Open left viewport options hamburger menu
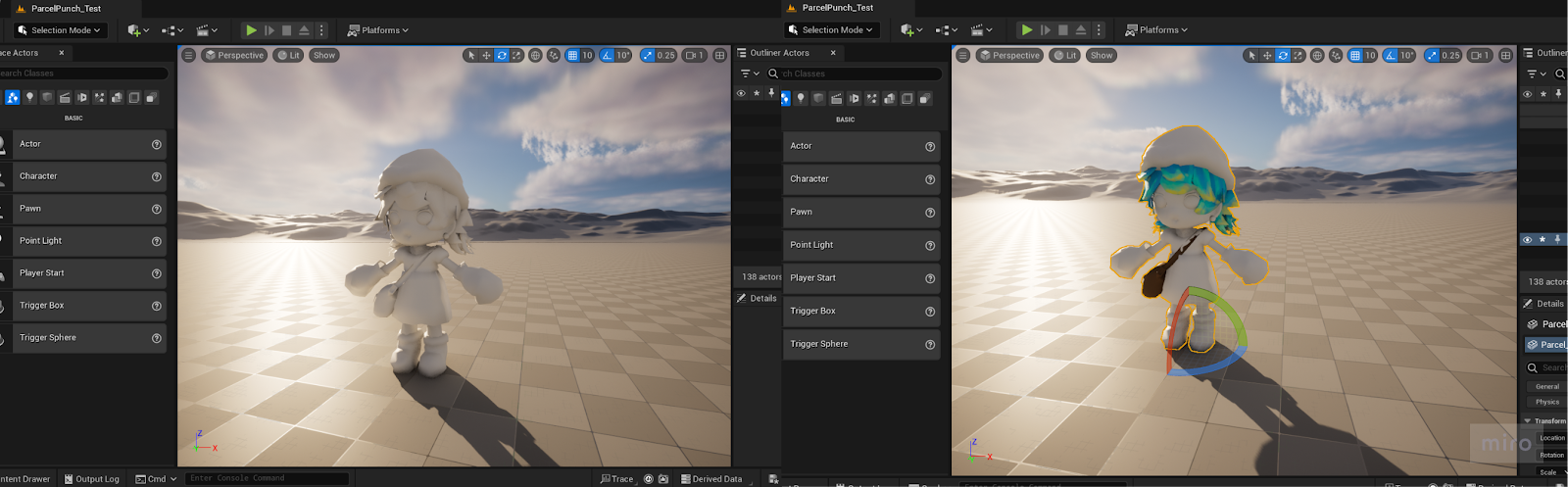Image resolution: width=1568 pixels, height=487 pixels. [189, 56]
